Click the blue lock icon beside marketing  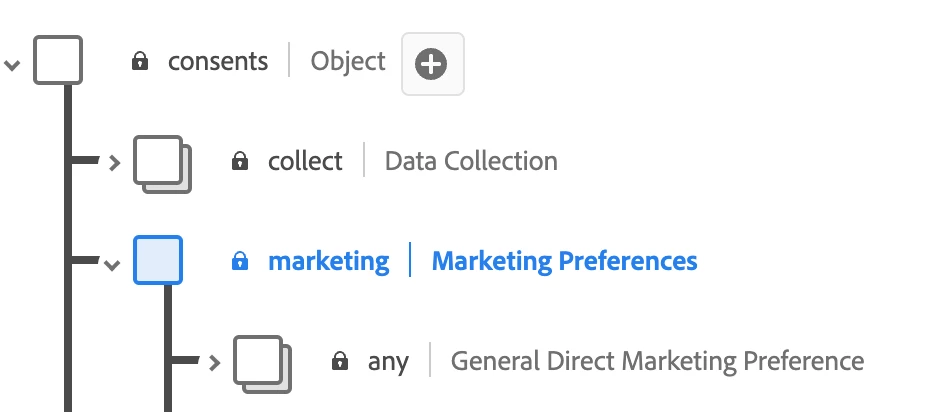(240, 262)
